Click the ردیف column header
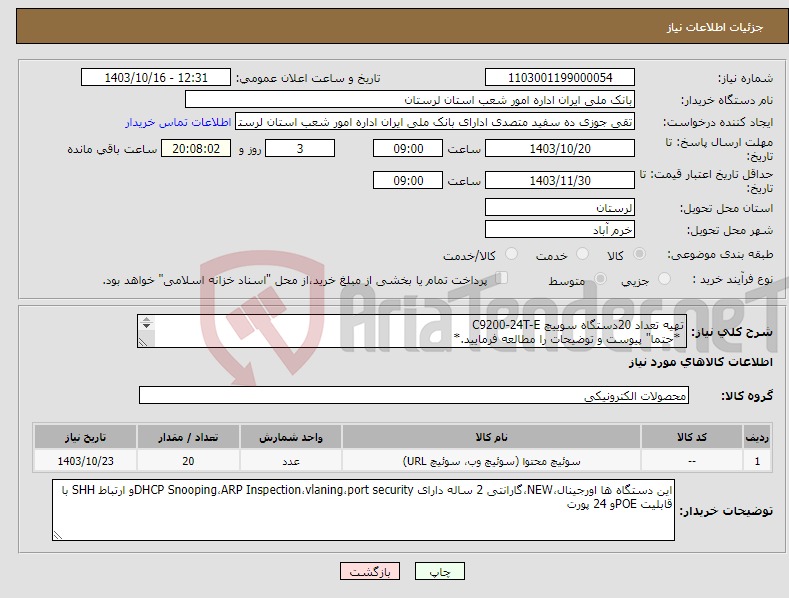 coord(757,437)
